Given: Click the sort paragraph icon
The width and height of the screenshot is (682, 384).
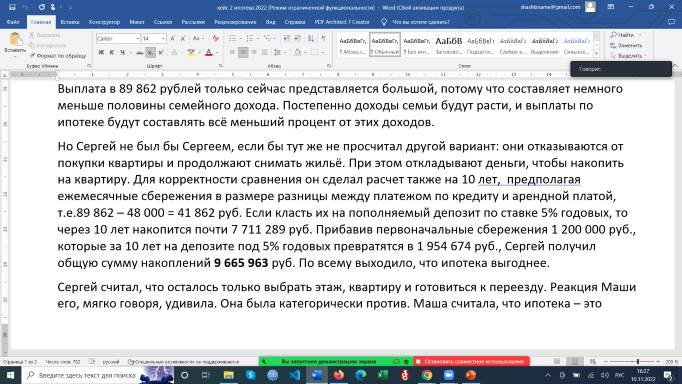Looking at the screenshot, I should click(311, 39).
